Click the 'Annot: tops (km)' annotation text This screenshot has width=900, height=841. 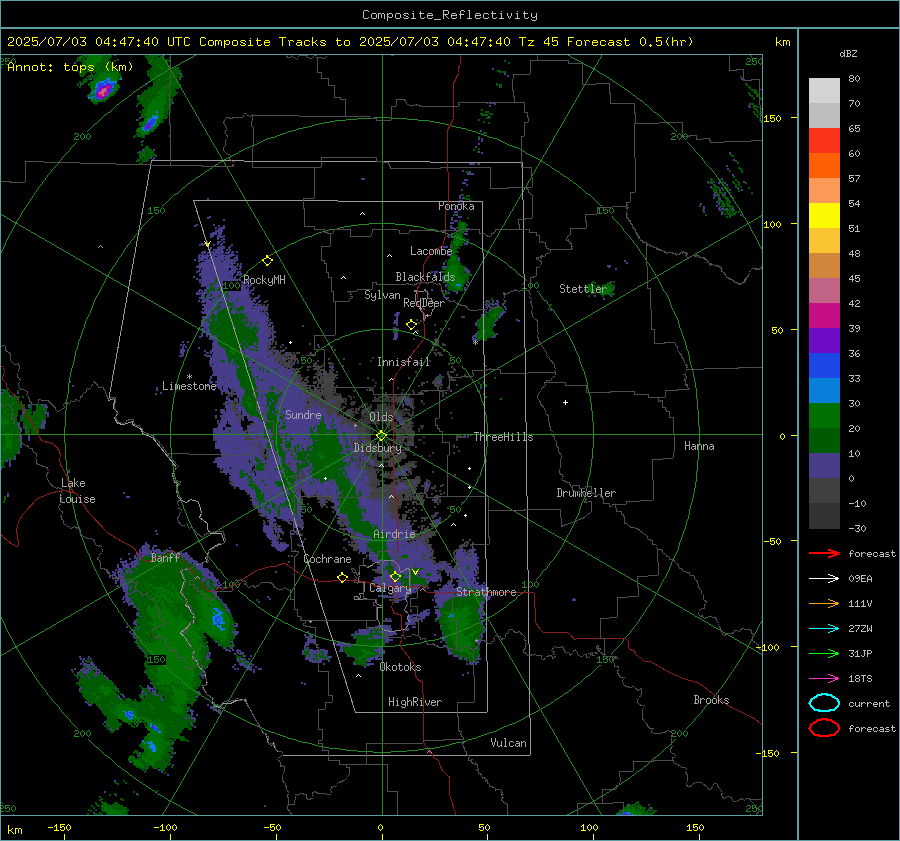(70, 67)
